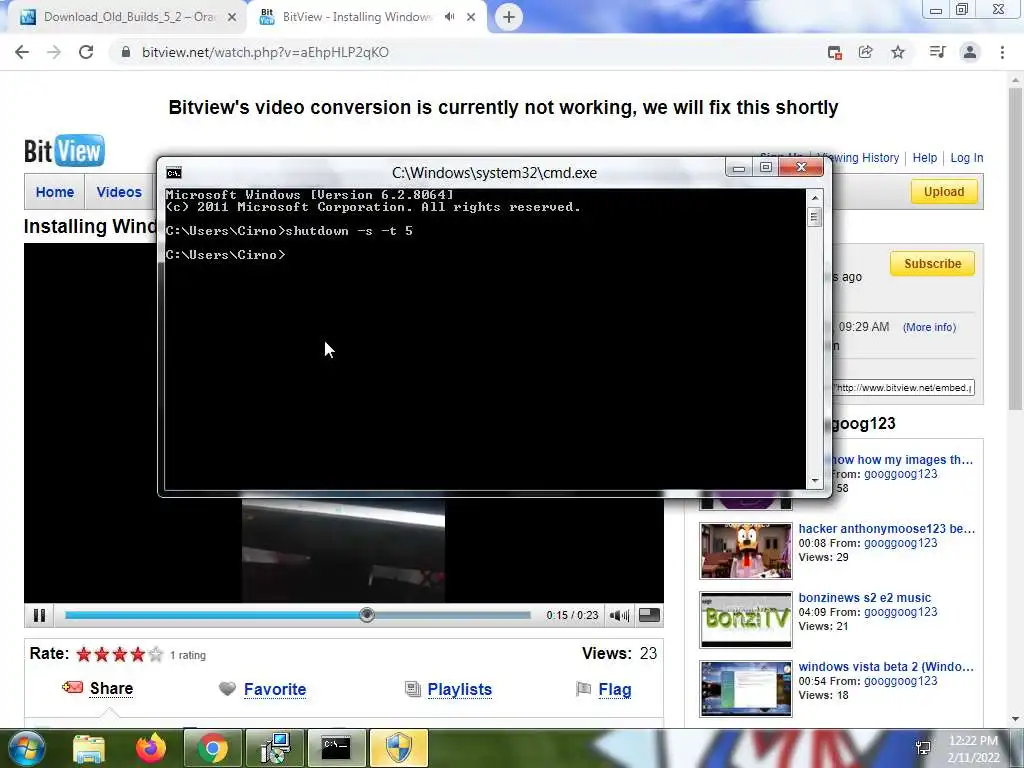Launch Firefox from taskbar
Image resolution: width=1024 pixels, height=768 pixels.
(x=151, y=748)
